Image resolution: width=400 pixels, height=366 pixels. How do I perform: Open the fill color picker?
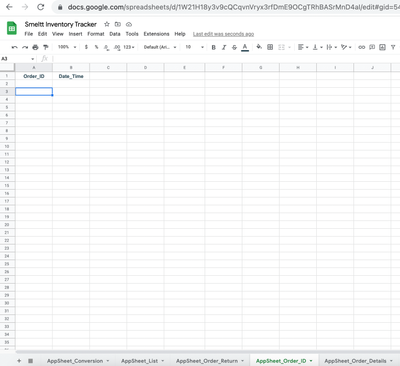point(259,47)
